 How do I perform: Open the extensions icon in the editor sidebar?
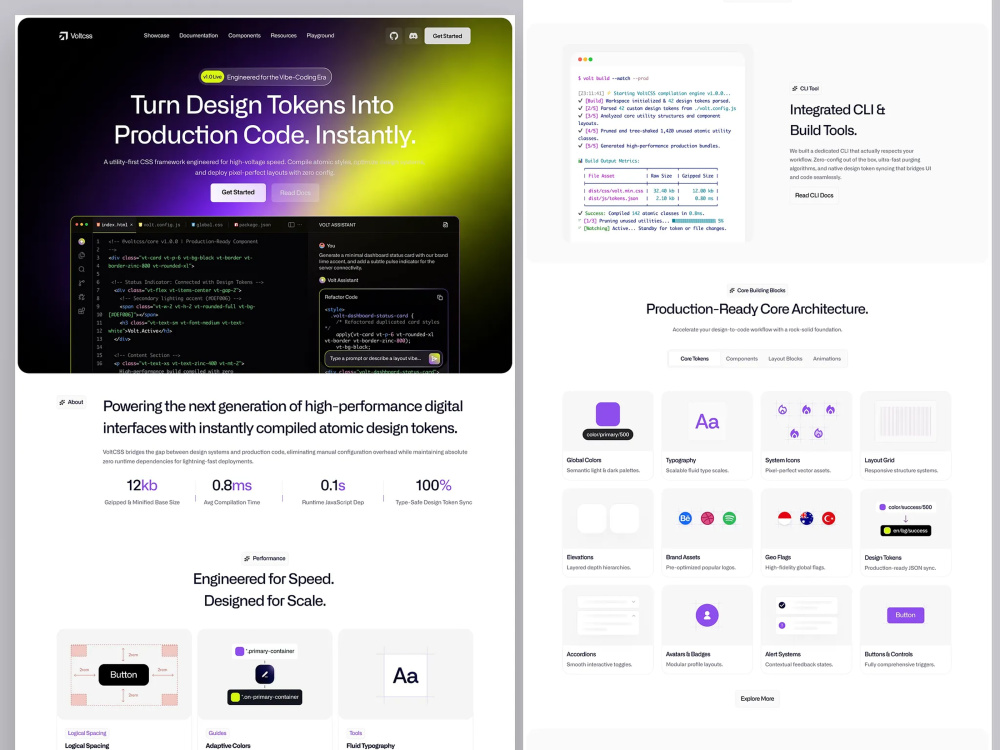(x=82, y=311)
